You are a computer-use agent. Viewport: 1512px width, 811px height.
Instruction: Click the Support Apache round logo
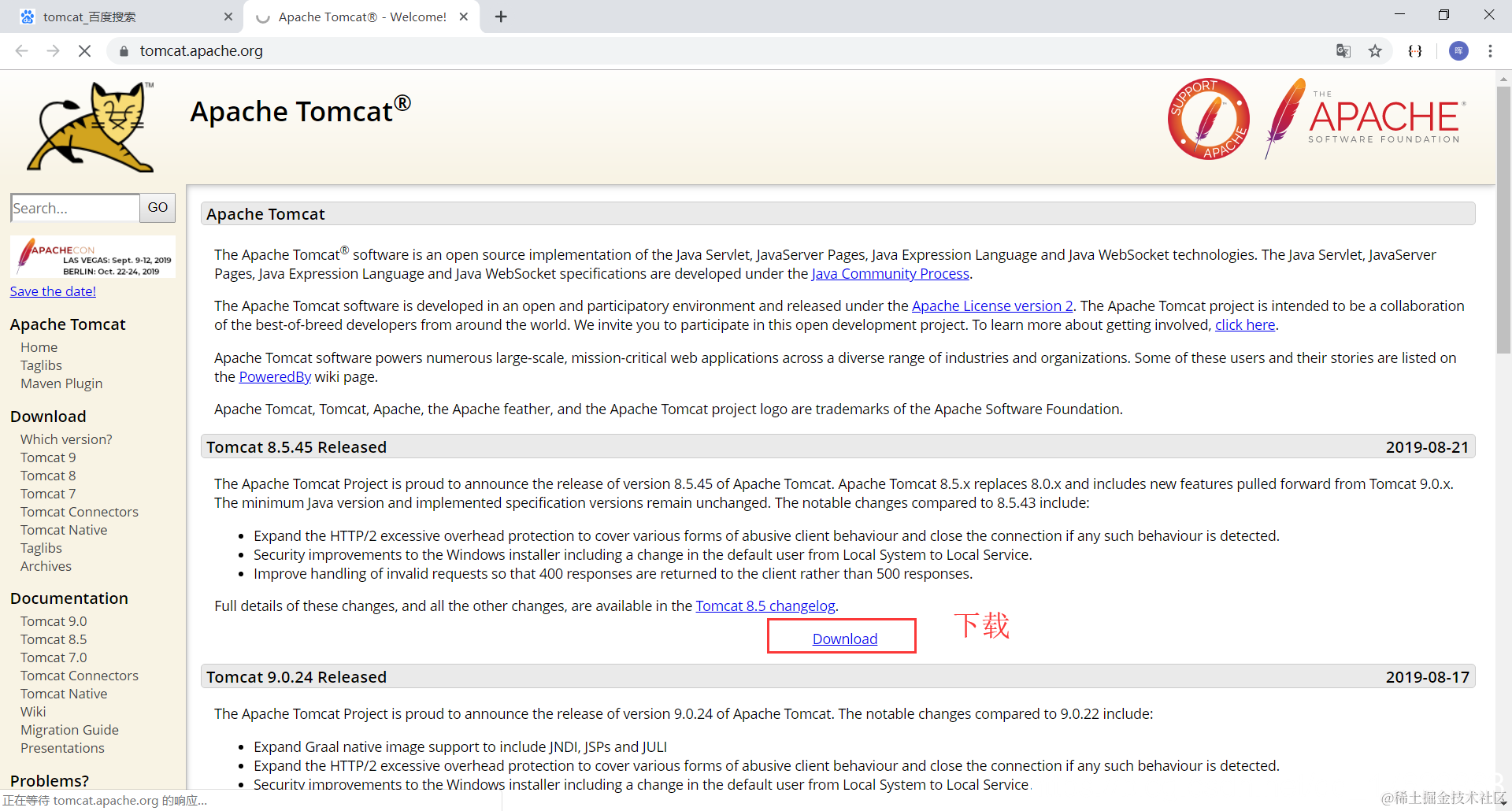(1208, 119)
